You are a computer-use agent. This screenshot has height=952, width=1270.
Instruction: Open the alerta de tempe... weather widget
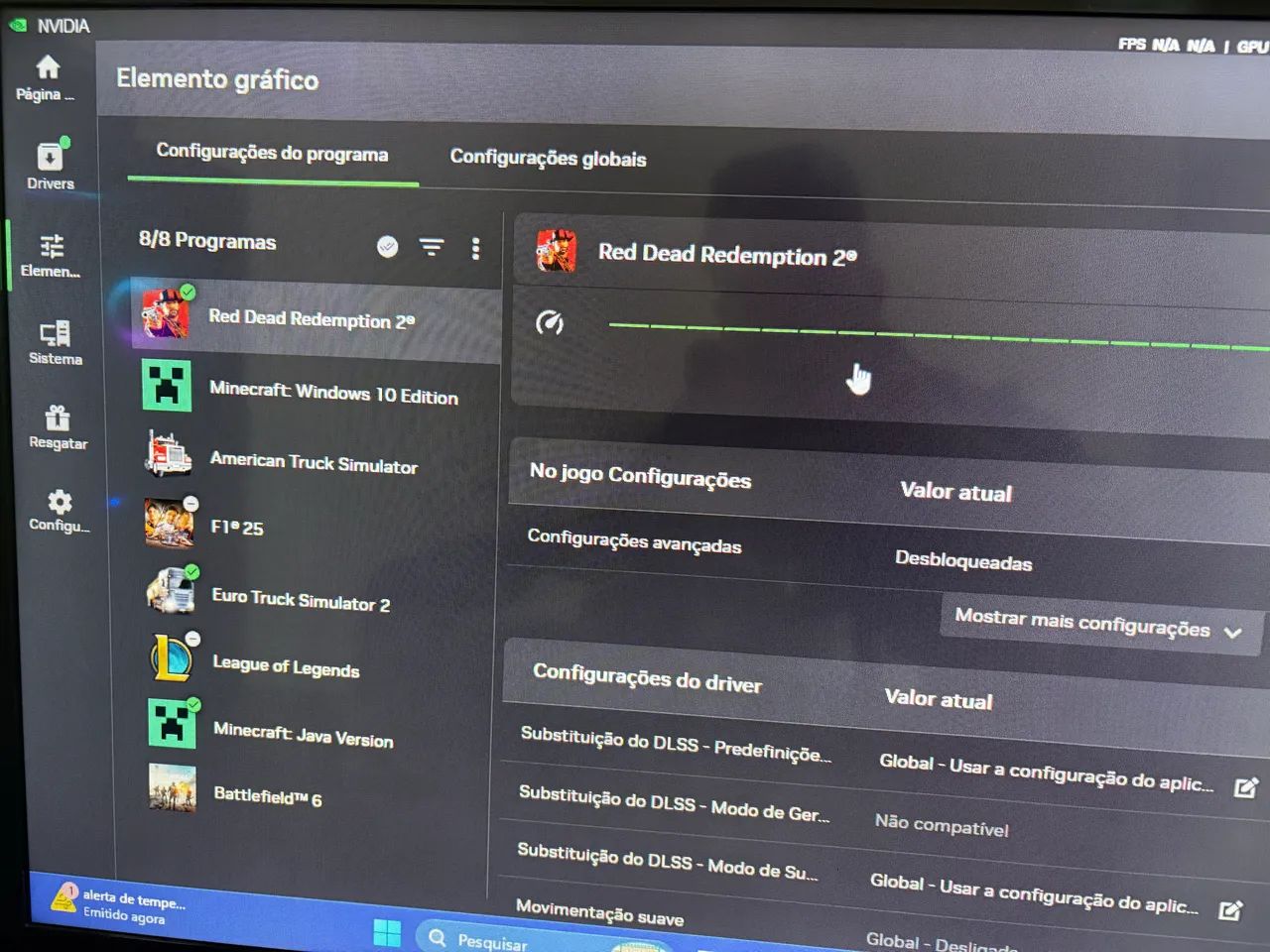[x=119, y=906]
